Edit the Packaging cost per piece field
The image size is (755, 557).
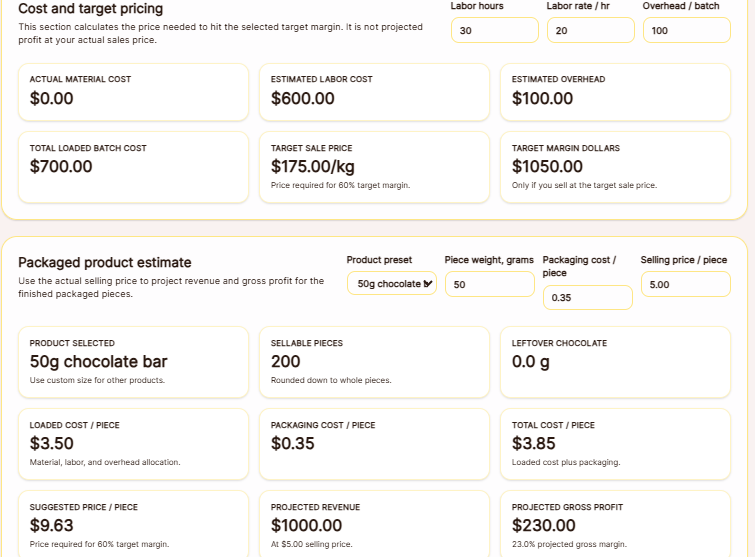point(587,298)
